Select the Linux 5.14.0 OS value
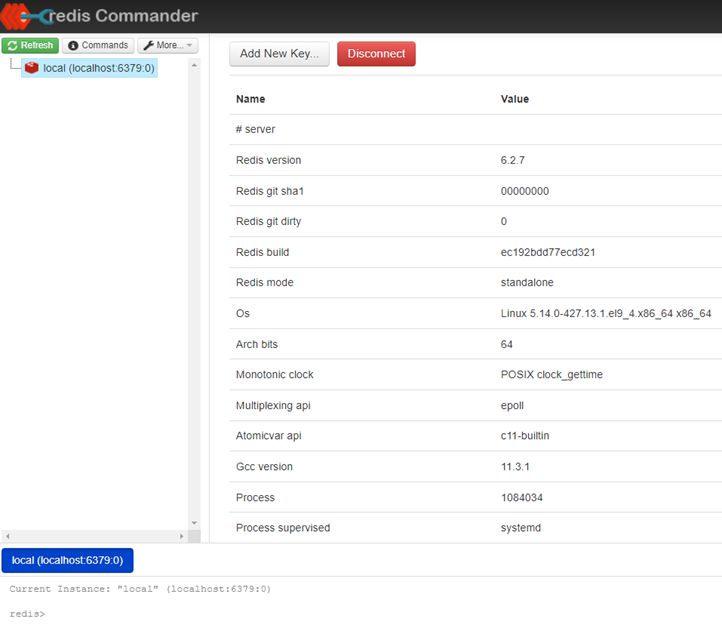Viewport: 722px width, 625px height. [606, 314]
